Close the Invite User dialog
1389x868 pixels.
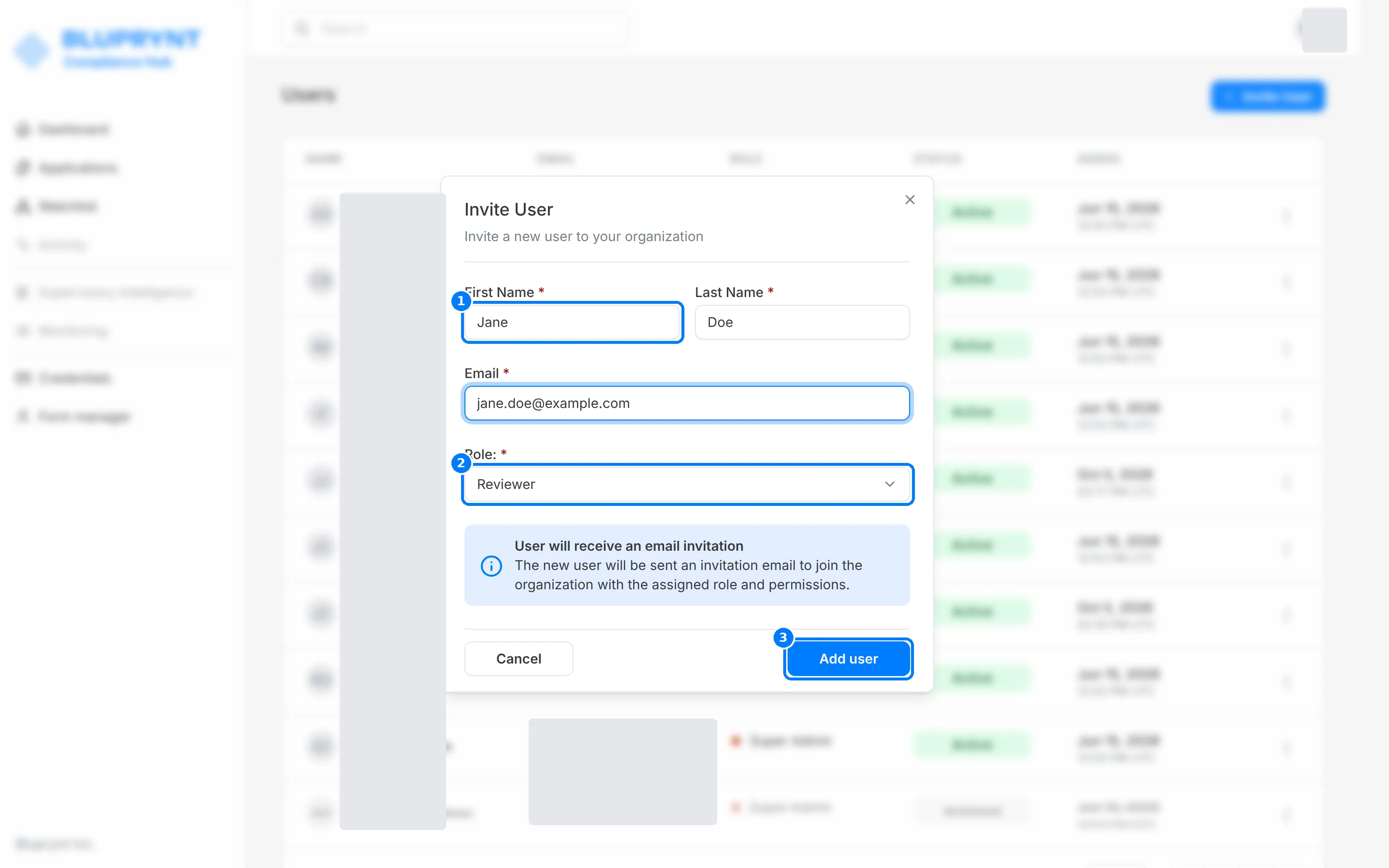tap(910, 200)
